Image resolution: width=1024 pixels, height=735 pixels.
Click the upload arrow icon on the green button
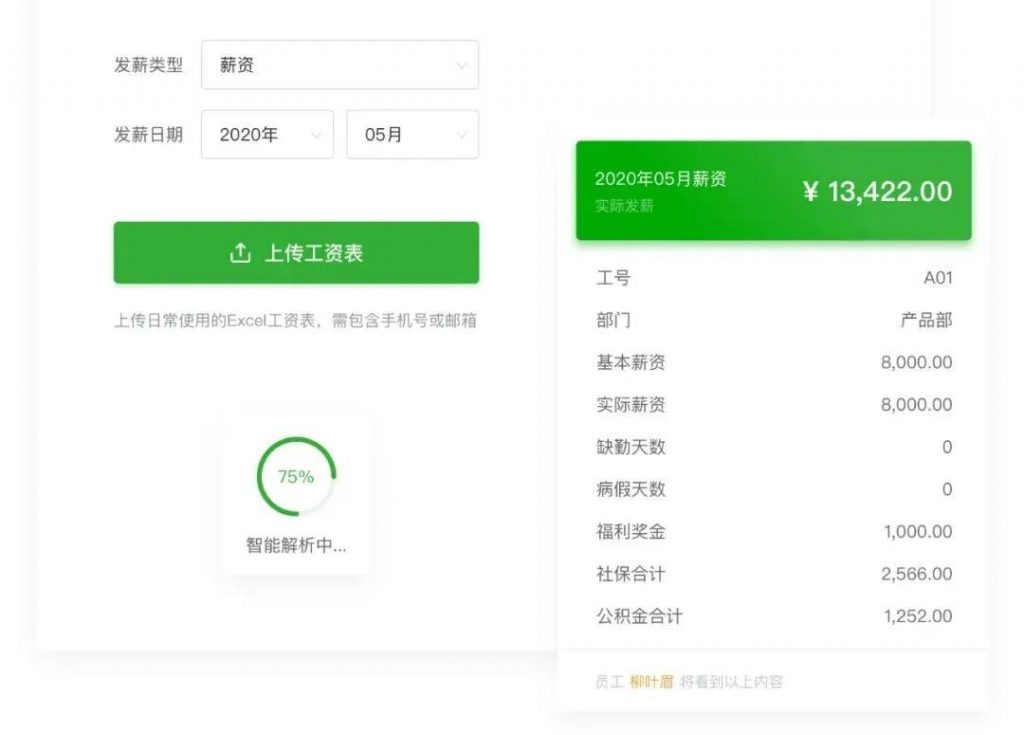pos(240,253)
